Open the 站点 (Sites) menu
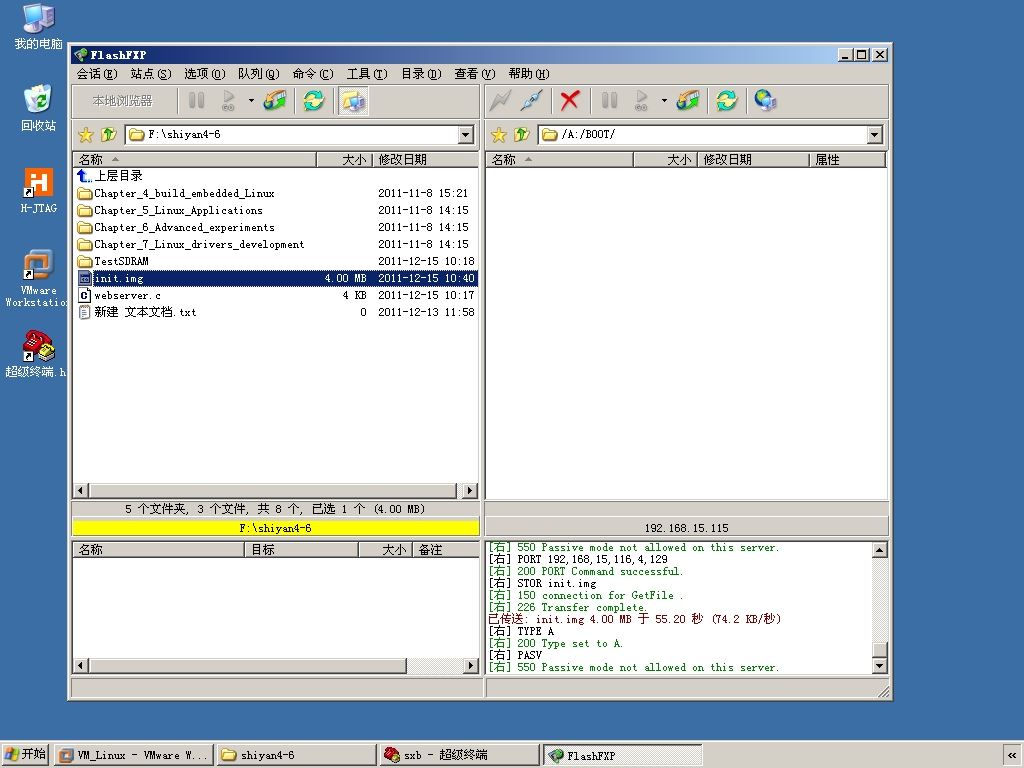The image size is (1024, 768). click(151, 74)
